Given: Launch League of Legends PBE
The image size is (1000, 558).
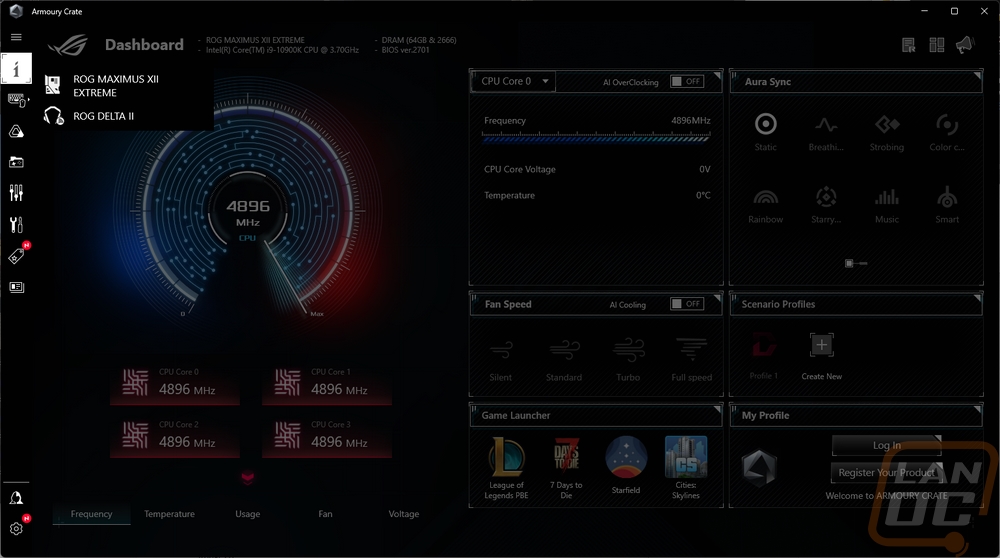Looking at the screenshot, I should pos(506,468).
